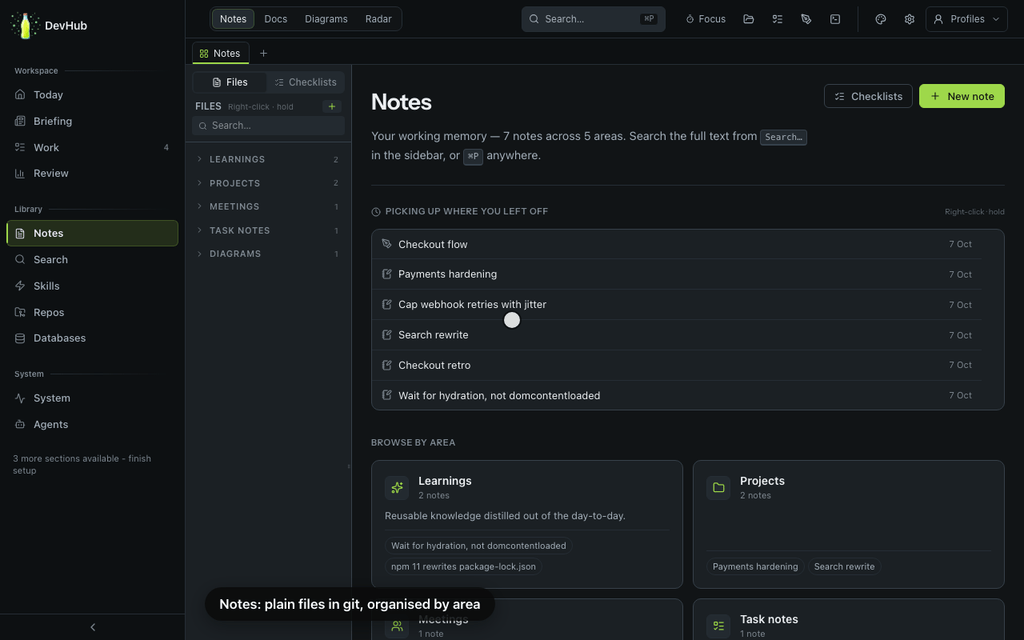
Task: Start Focus timer
Action: pyautogui.click(x=705, y=19)
